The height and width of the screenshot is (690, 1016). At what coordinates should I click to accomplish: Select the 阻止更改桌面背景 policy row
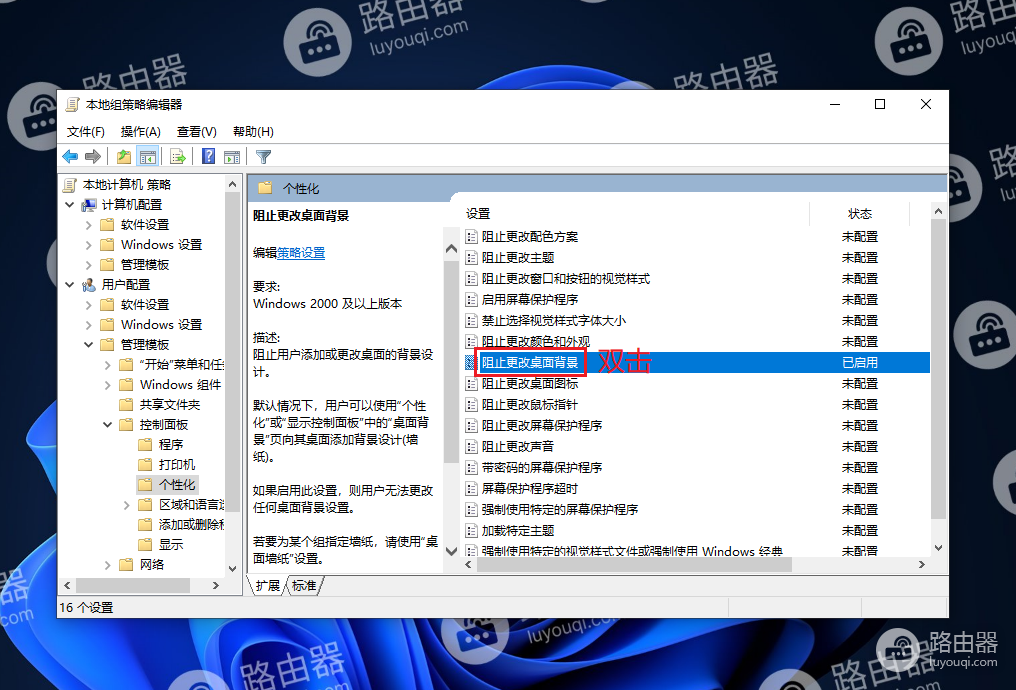click(x=697, y=363)
